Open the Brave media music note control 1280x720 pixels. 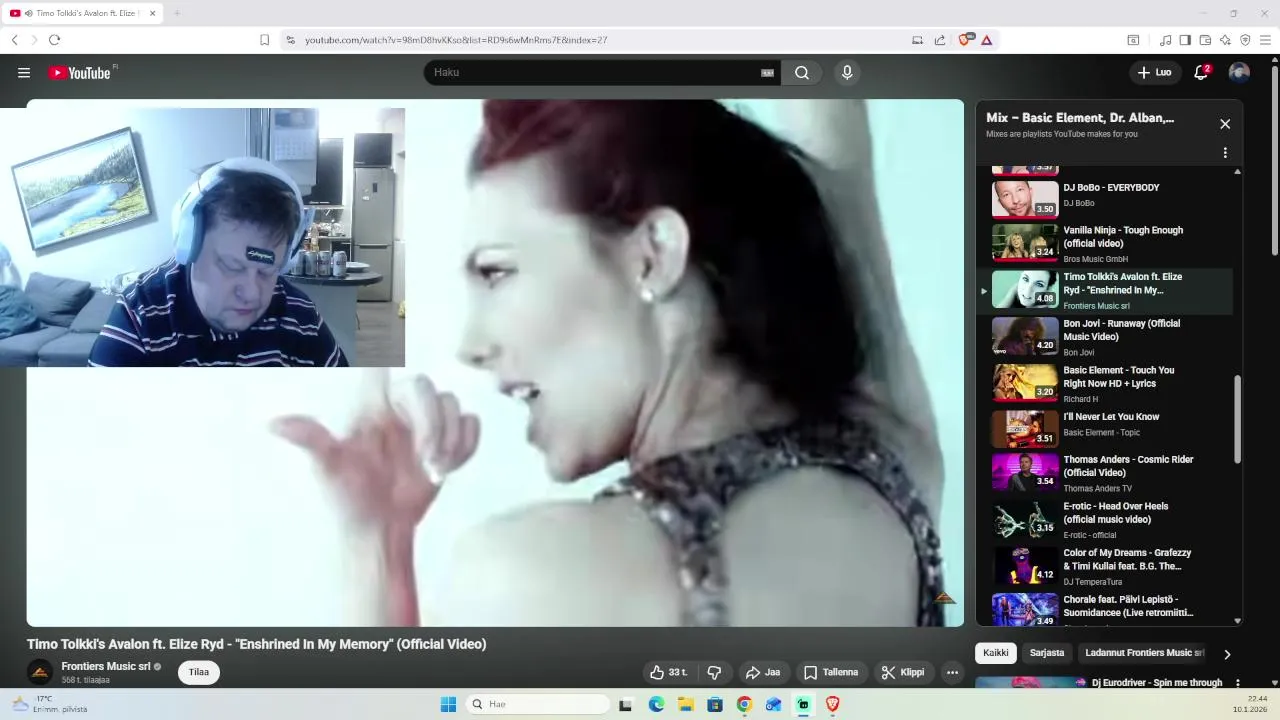[x=1165, y=40]
